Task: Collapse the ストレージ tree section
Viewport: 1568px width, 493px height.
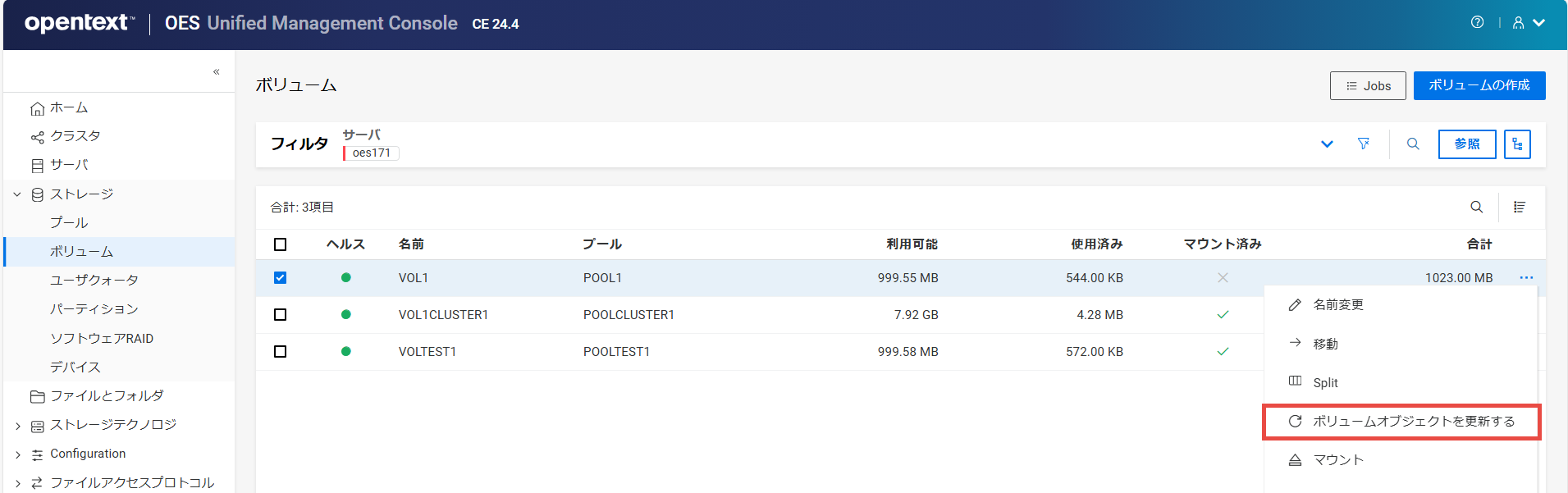Action: (x=17, y=194)
